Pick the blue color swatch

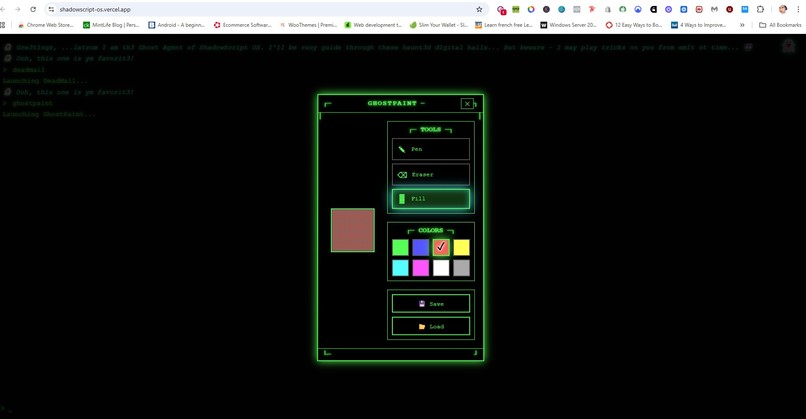tap(420, 247)
